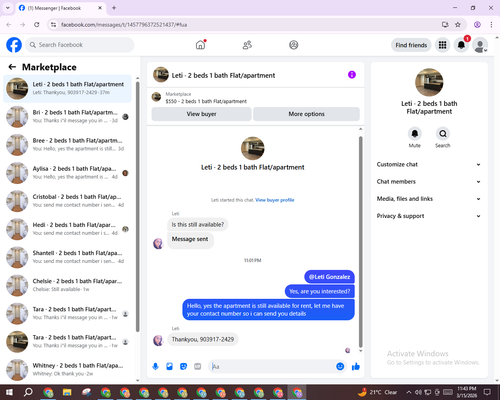Expand Privacy & support section

[x=429, y=216]
